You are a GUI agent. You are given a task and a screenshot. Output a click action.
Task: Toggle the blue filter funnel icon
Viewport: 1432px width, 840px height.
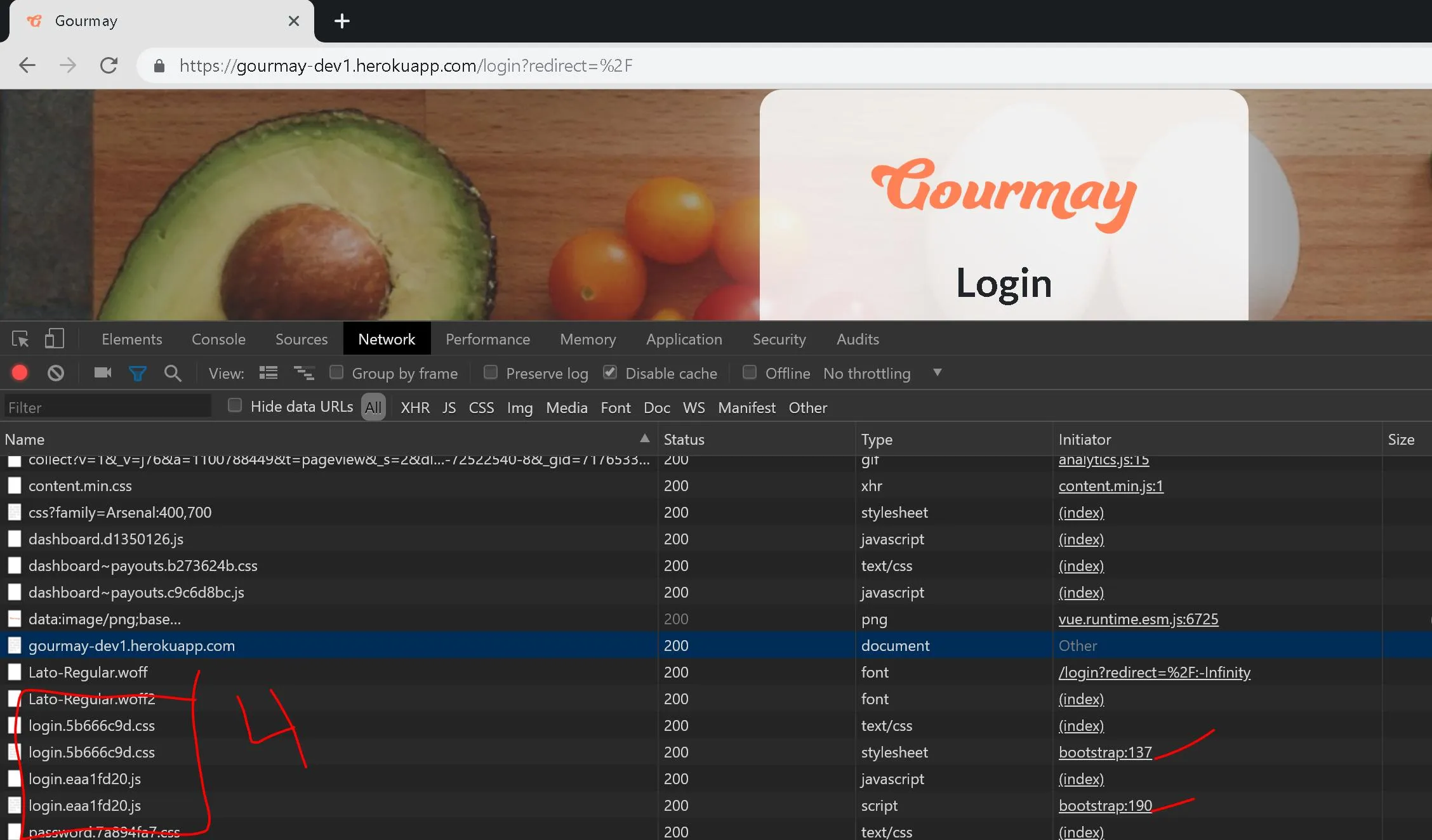137,373
